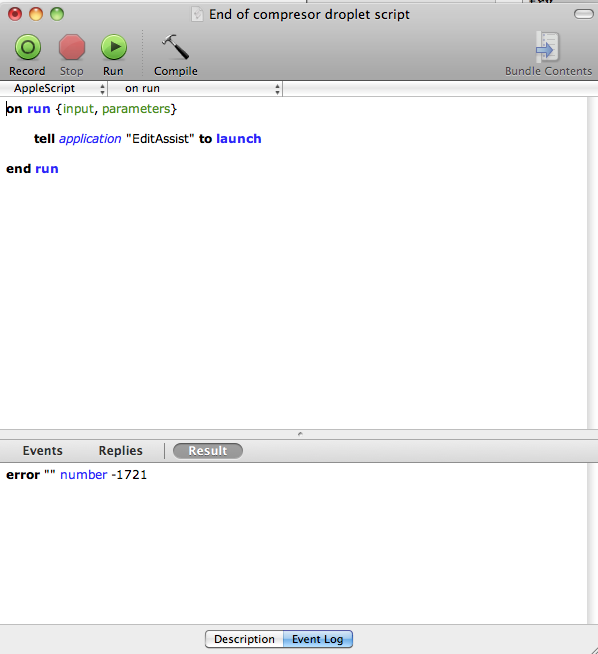Click the window title 'End of compresor droplet script'

coord(309,14)
